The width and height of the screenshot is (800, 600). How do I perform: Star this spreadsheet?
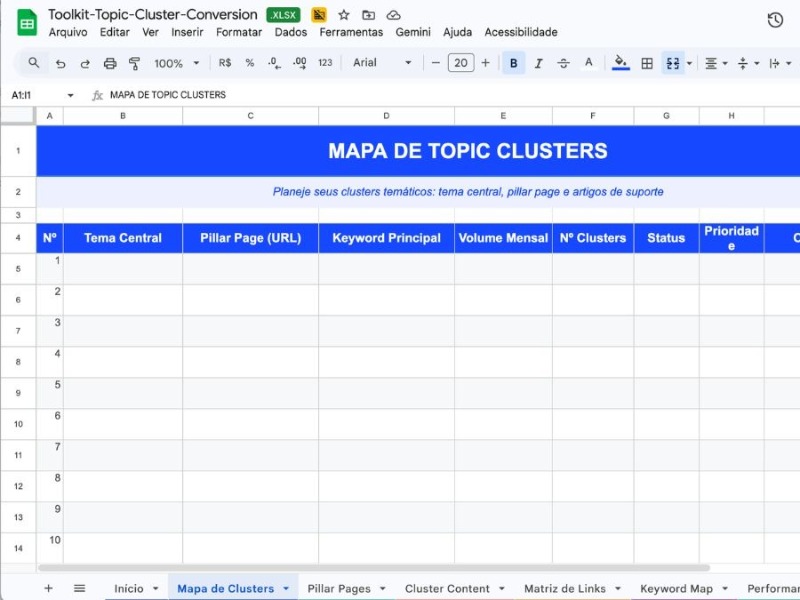pyautogui.click(x=343, y=14)
